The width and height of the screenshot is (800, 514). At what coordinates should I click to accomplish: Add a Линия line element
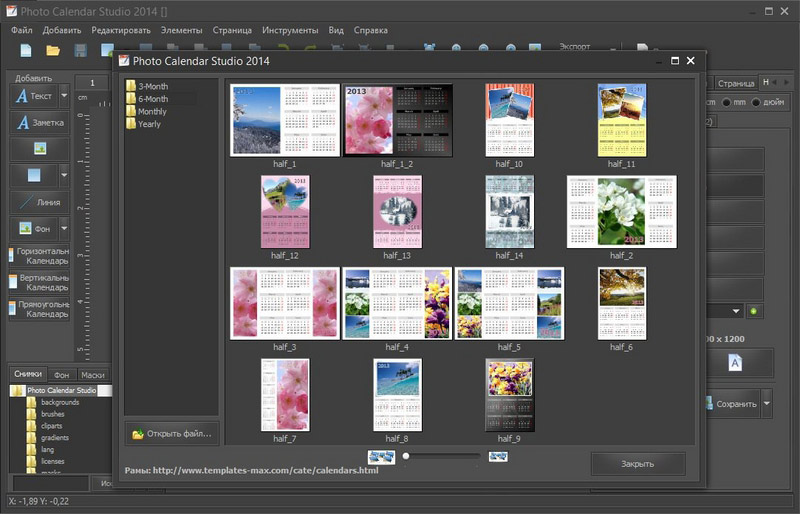39,202
